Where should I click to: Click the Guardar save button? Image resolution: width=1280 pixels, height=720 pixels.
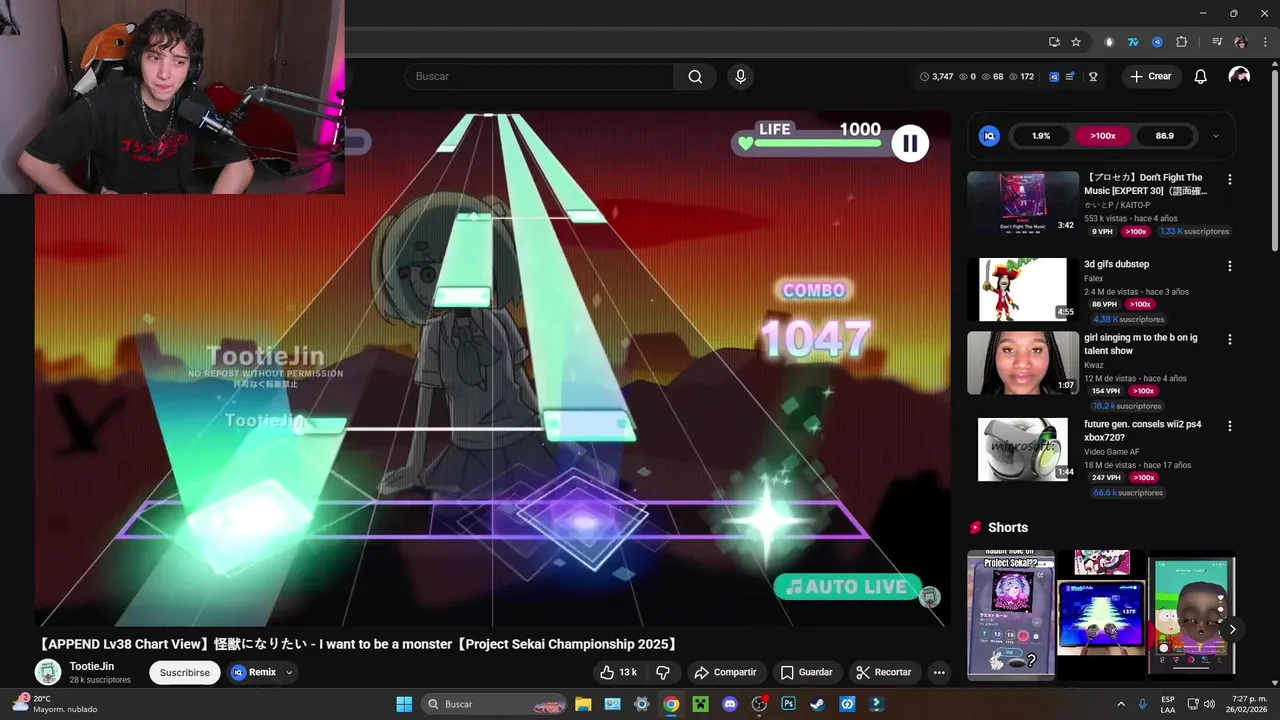click(806, 672)
